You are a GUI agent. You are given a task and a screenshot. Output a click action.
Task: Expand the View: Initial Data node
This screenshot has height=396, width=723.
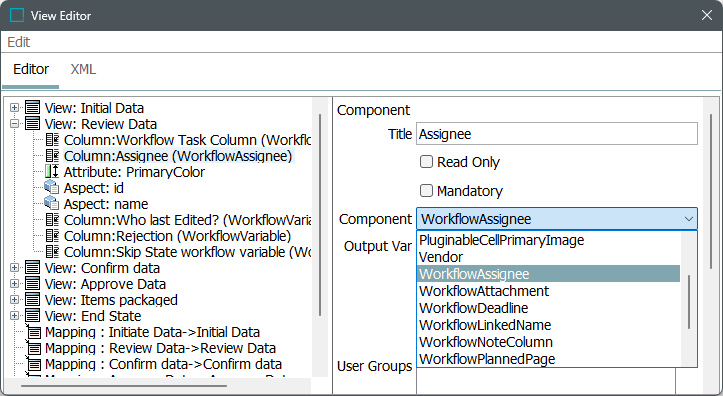point(14,108)
